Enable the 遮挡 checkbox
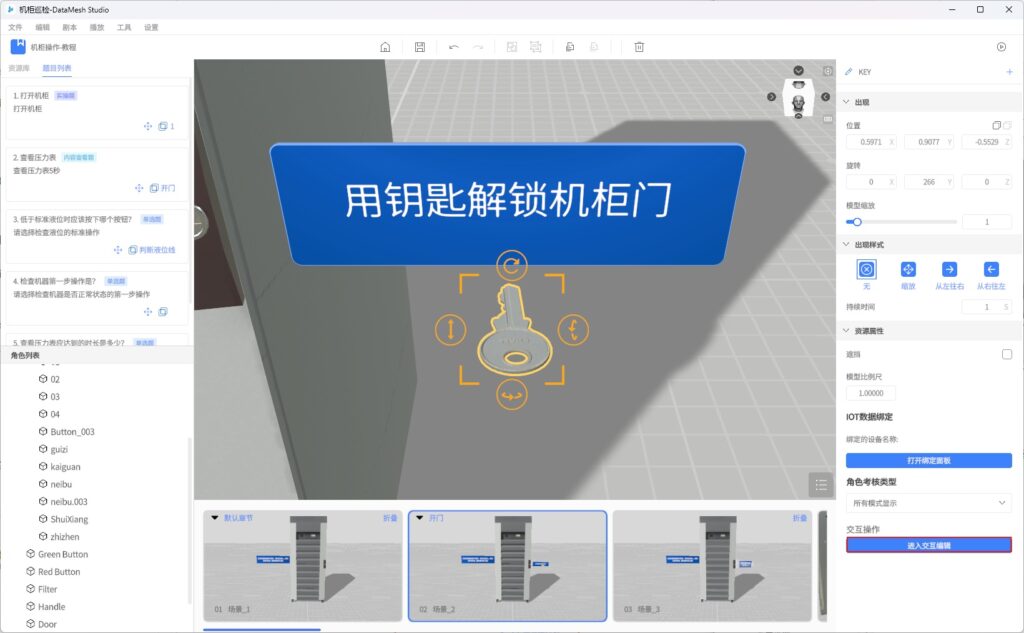1024x633 pixels. click(1007, 354)
